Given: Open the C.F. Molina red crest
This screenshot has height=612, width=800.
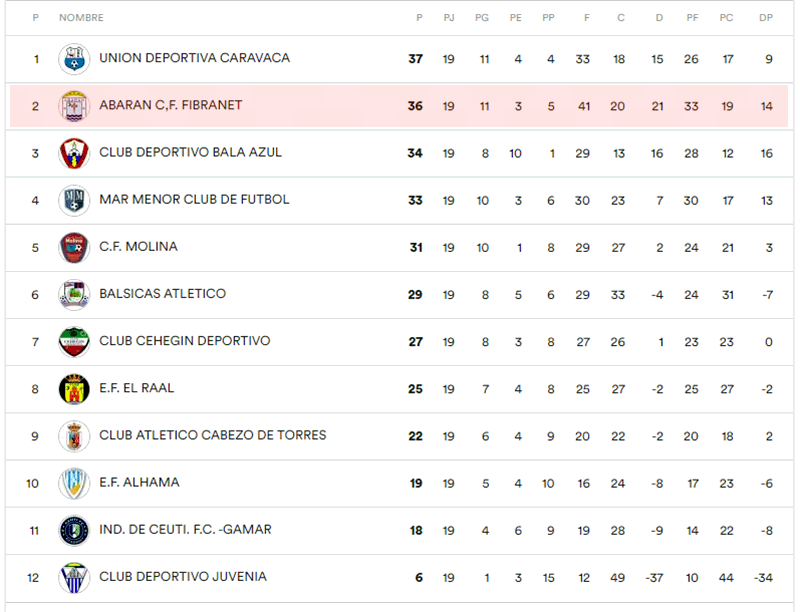Looking at the screenshot, I should coord(74,248).
